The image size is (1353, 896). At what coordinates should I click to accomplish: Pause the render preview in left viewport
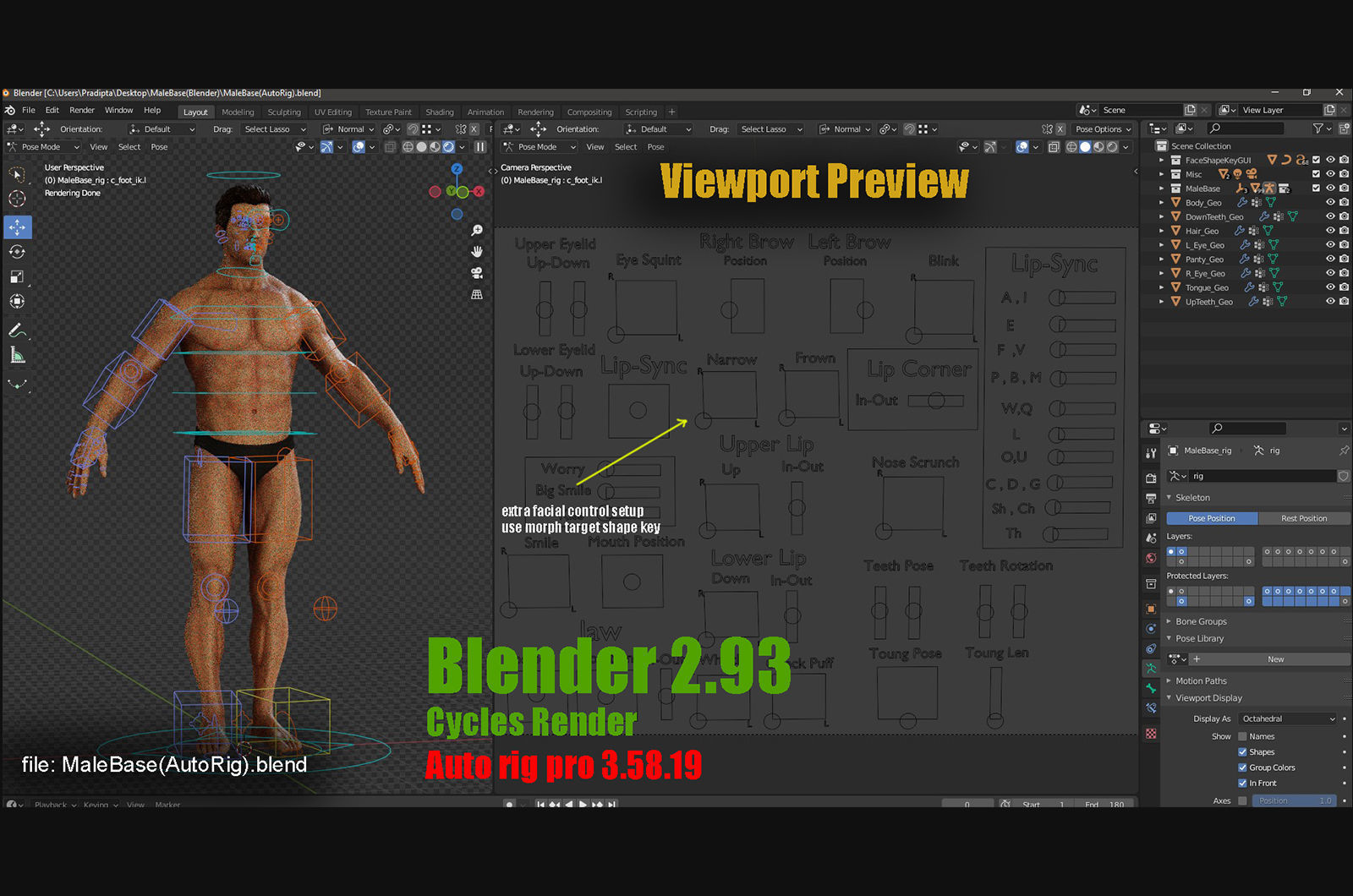(480, 147)
